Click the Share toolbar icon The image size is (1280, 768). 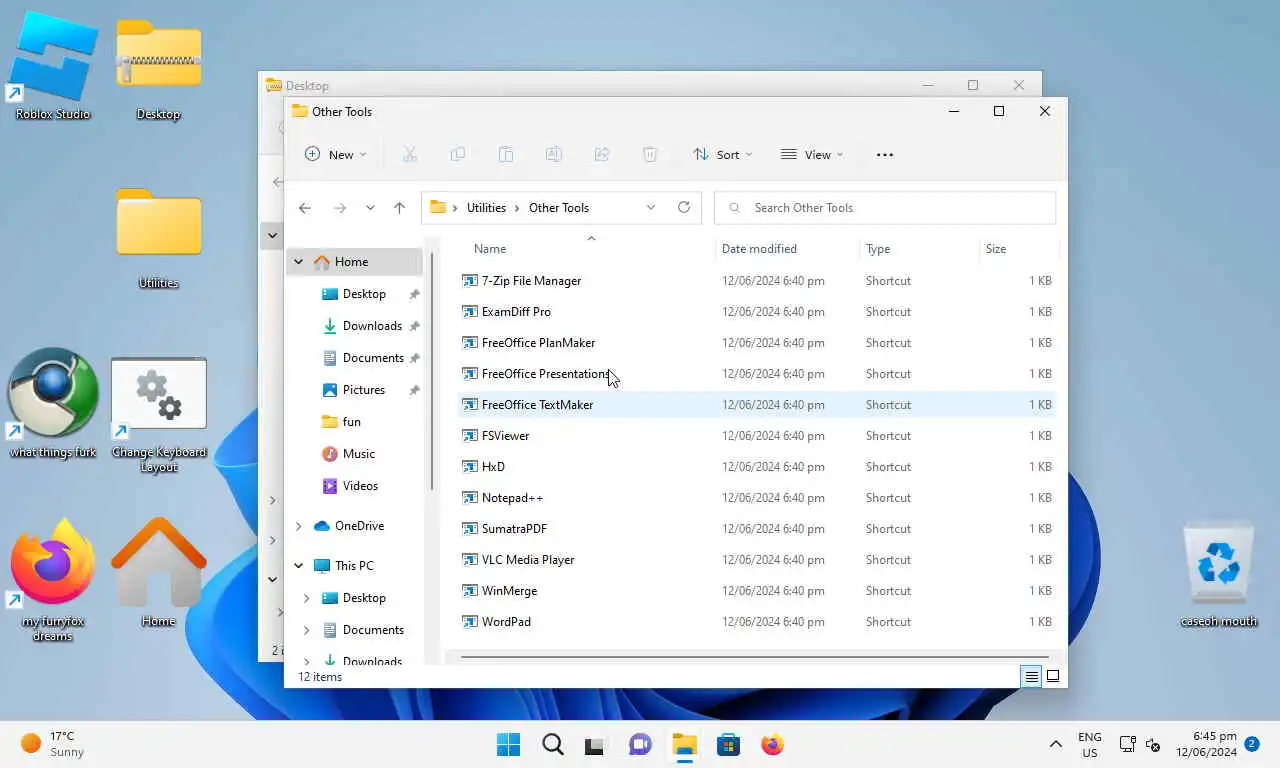601,154
